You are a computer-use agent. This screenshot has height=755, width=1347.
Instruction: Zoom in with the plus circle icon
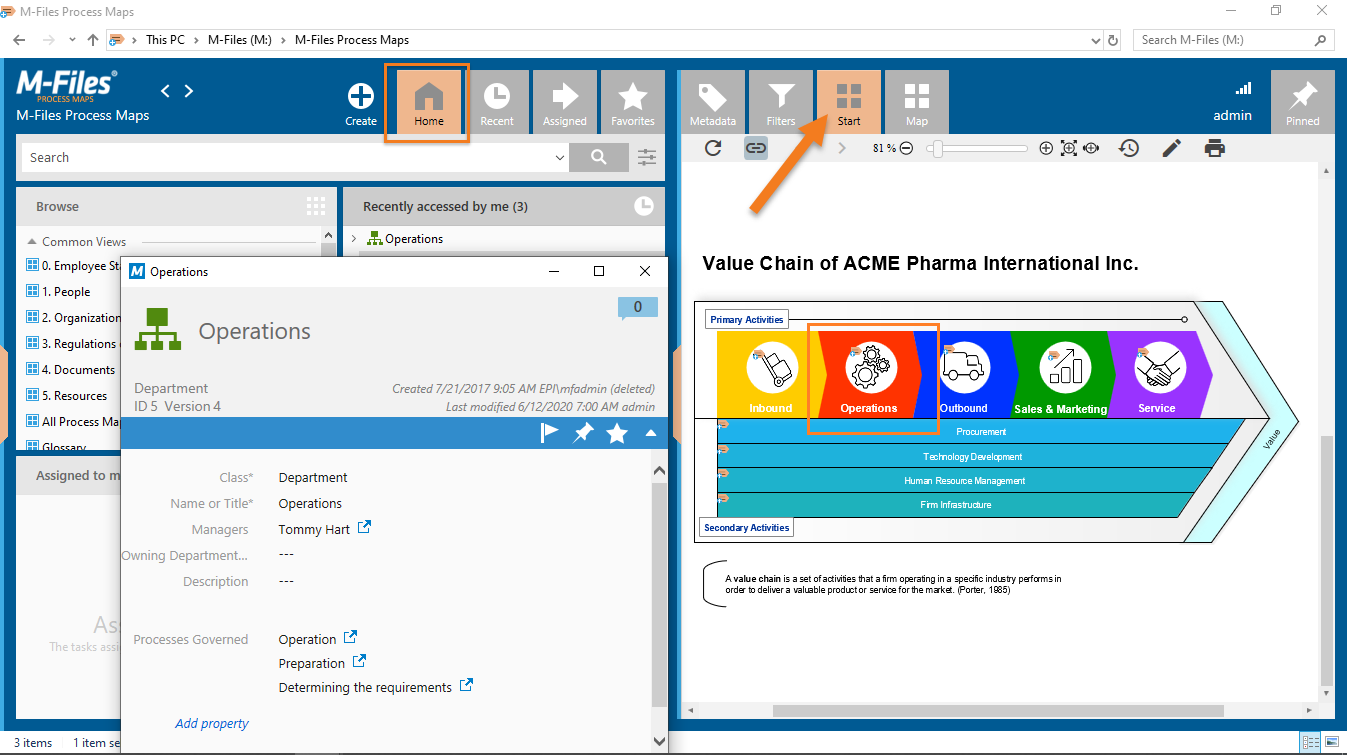[x=1046, y=148]
